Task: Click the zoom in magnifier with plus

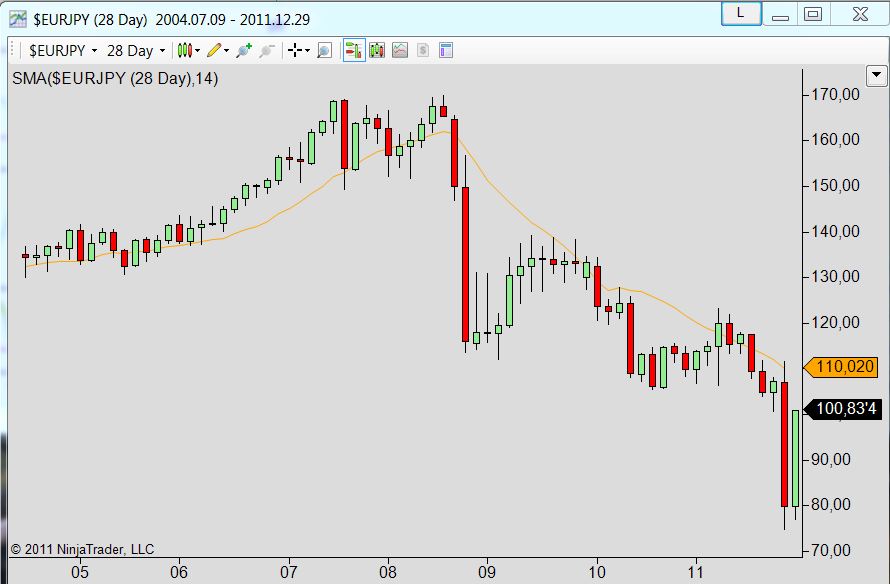Action: 244,51
